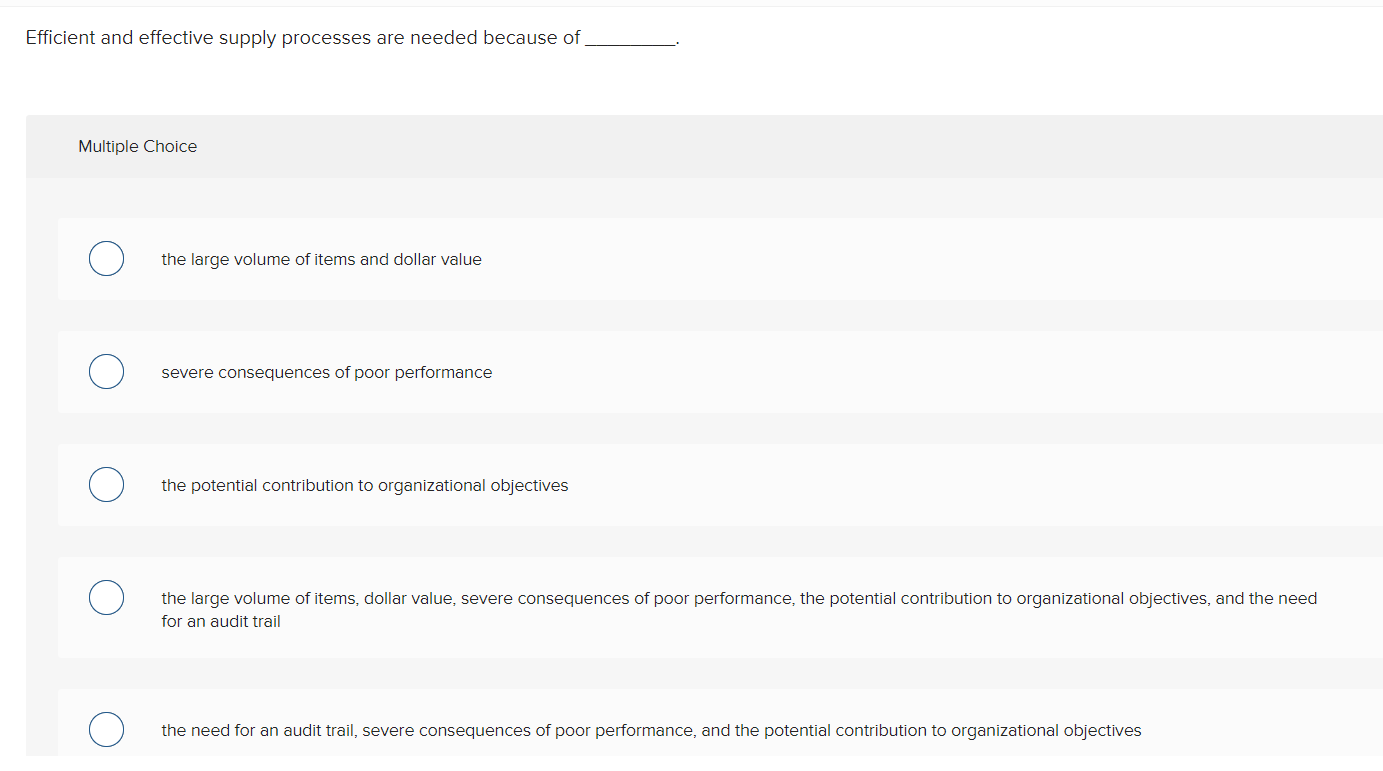Viewport: 1383px width, 771px height.
Task: Click the white space above Multiple Choice panel
Action: tap(700, 85)
